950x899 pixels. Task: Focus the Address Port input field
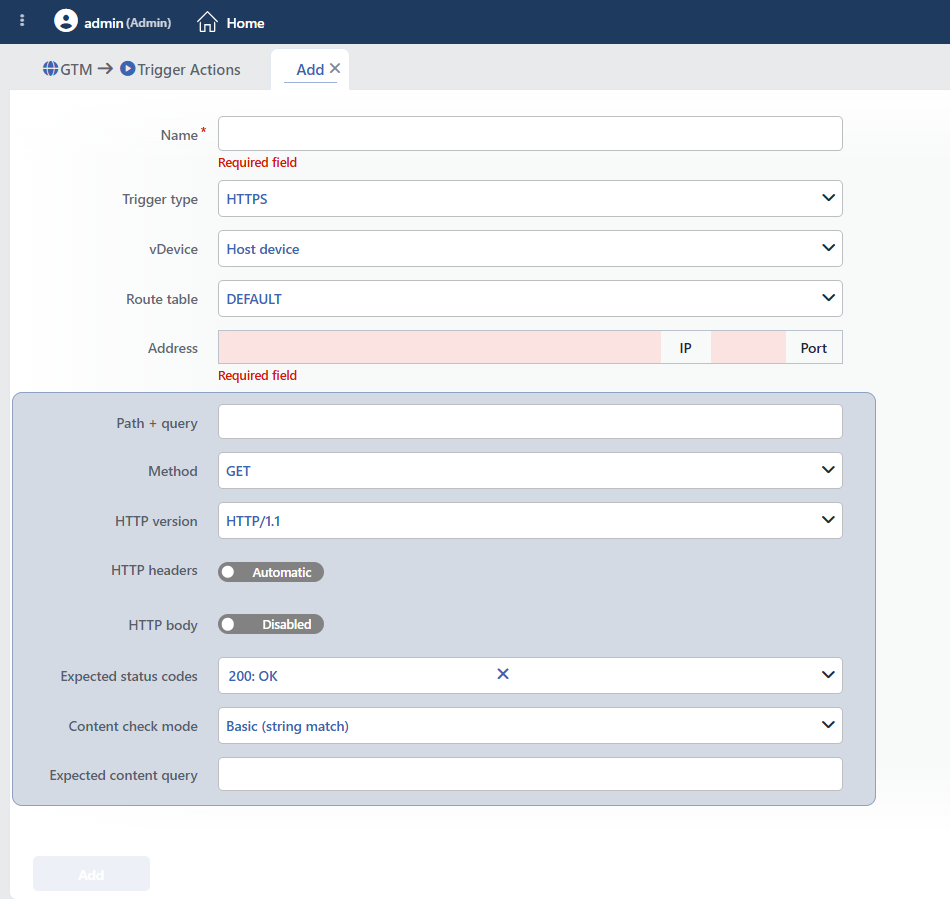point(748,347)
